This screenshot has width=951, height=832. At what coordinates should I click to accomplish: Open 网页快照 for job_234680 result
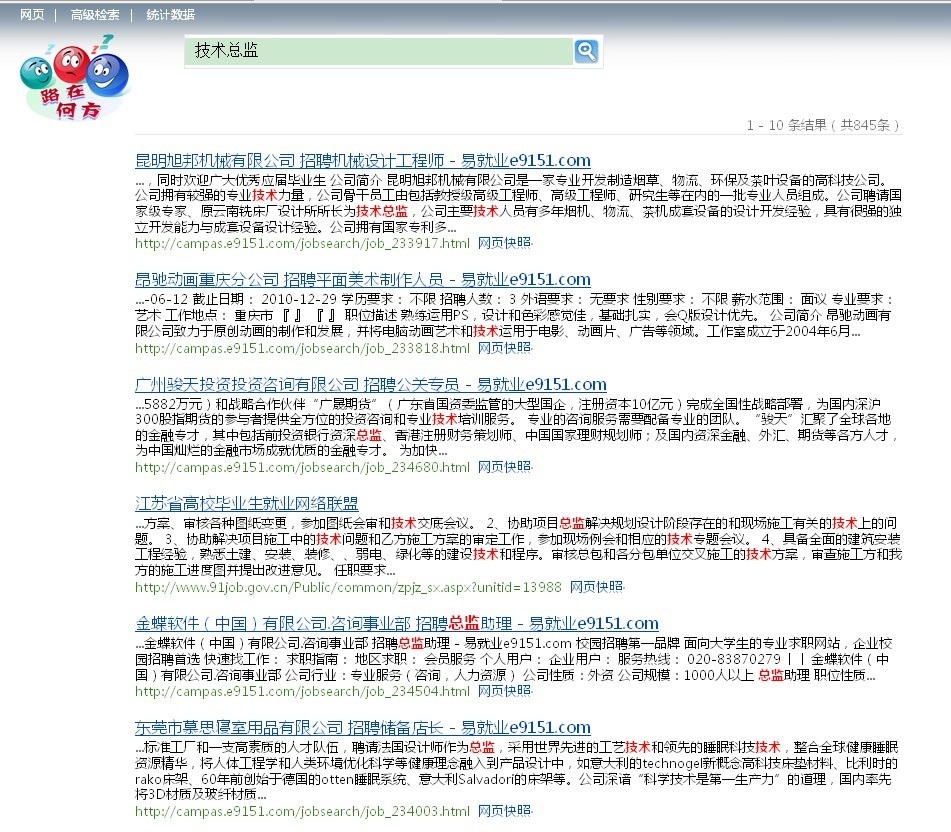pyautogui.click(x=505, y=467)
